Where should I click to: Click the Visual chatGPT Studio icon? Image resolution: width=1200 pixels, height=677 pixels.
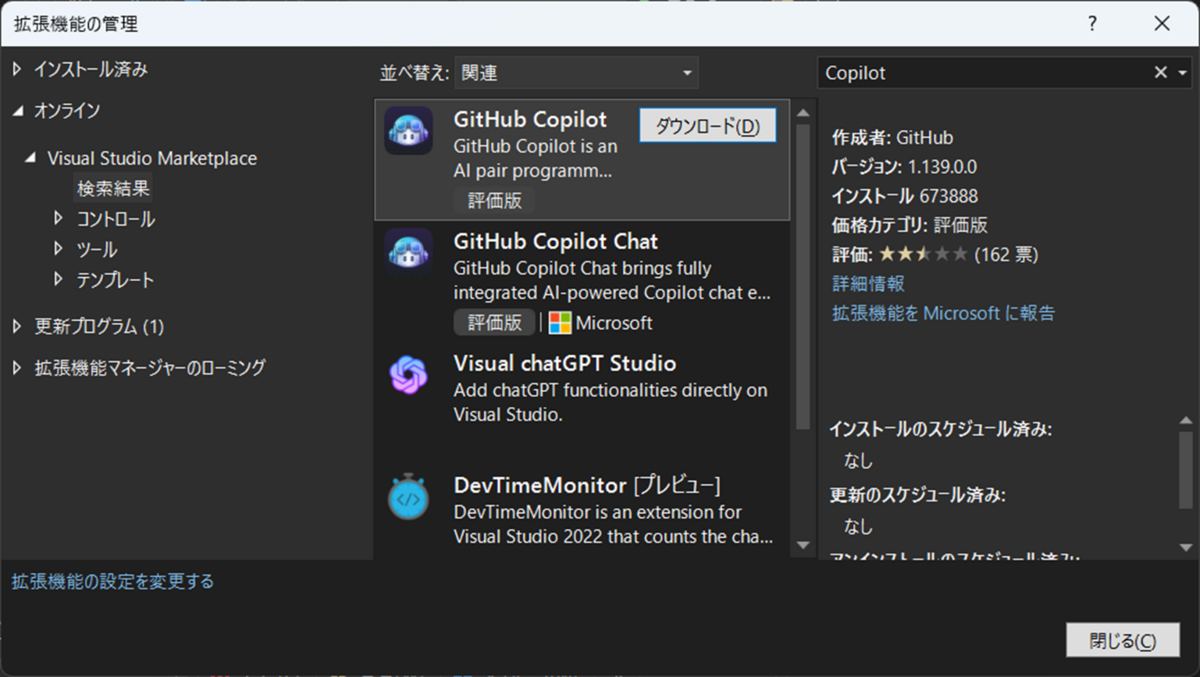coord(408,375)
